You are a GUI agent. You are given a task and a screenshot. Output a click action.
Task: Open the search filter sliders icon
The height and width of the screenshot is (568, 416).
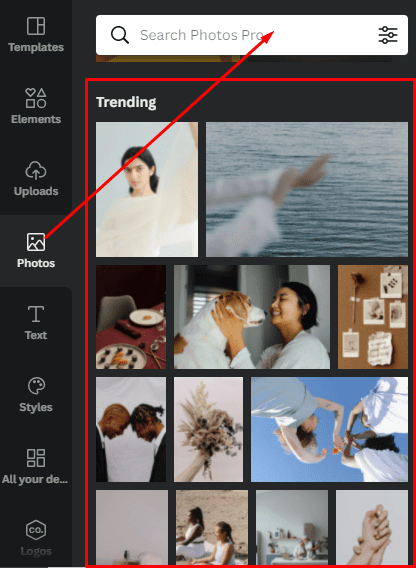(x=388, y=35)
